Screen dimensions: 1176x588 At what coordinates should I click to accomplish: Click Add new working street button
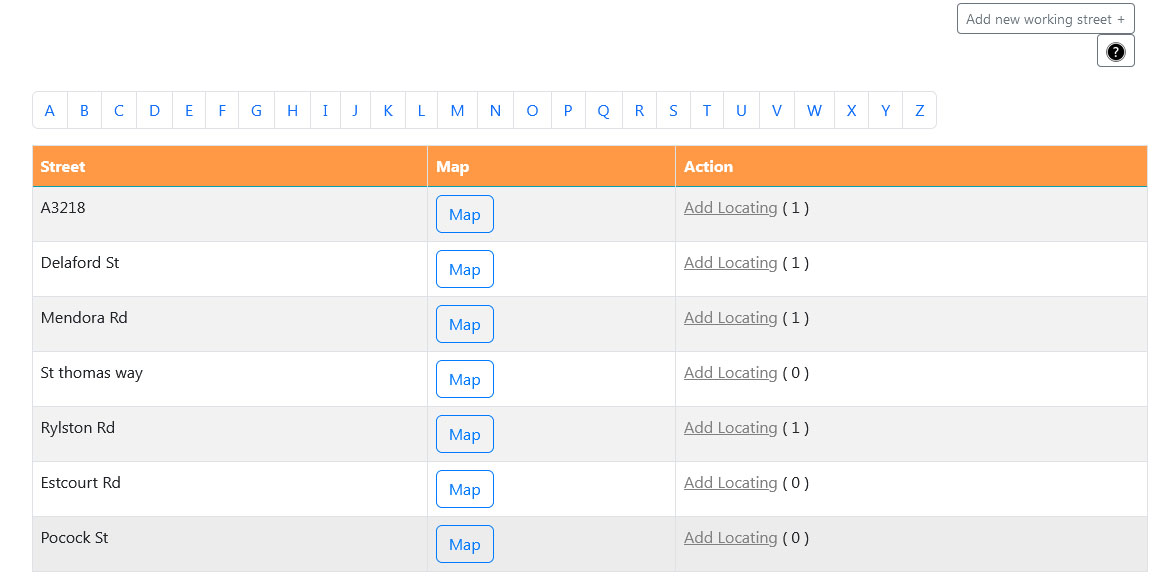1046,19
